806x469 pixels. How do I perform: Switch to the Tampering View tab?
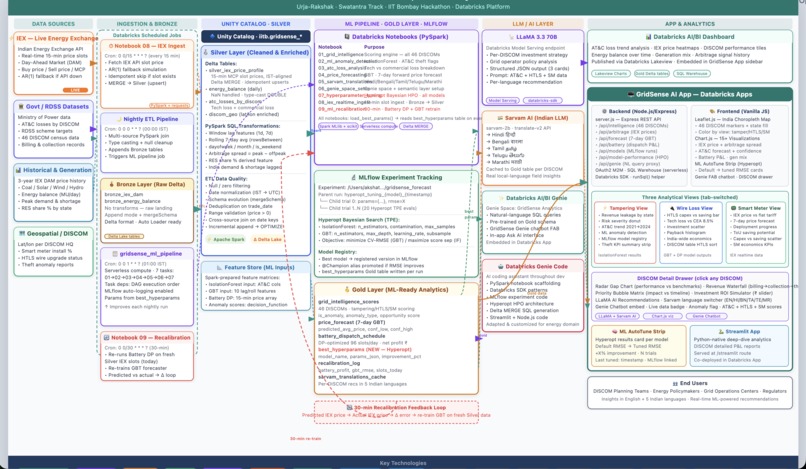[626, 208]
